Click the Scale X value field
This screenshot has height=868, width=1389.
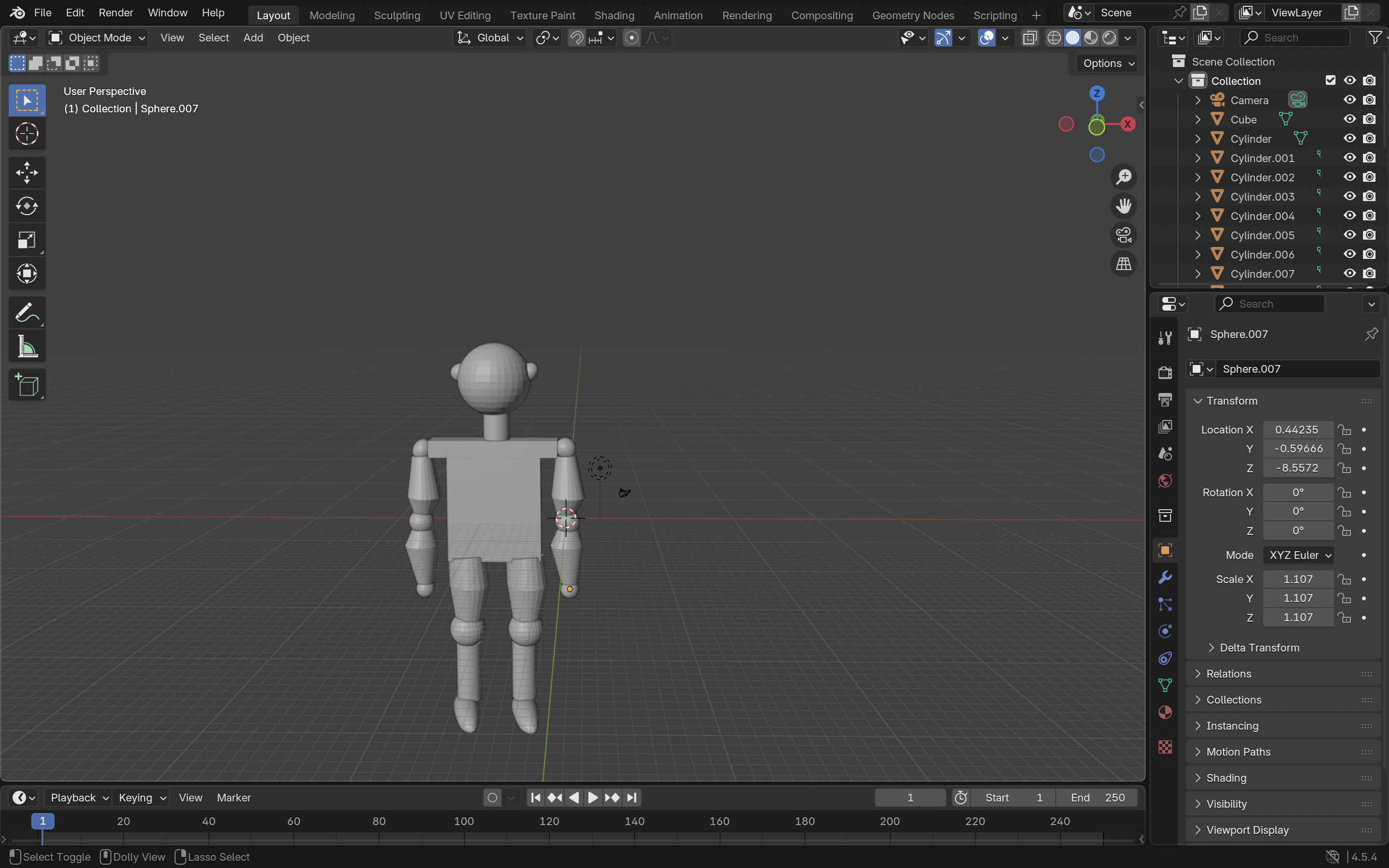(x=1297, y=579)
